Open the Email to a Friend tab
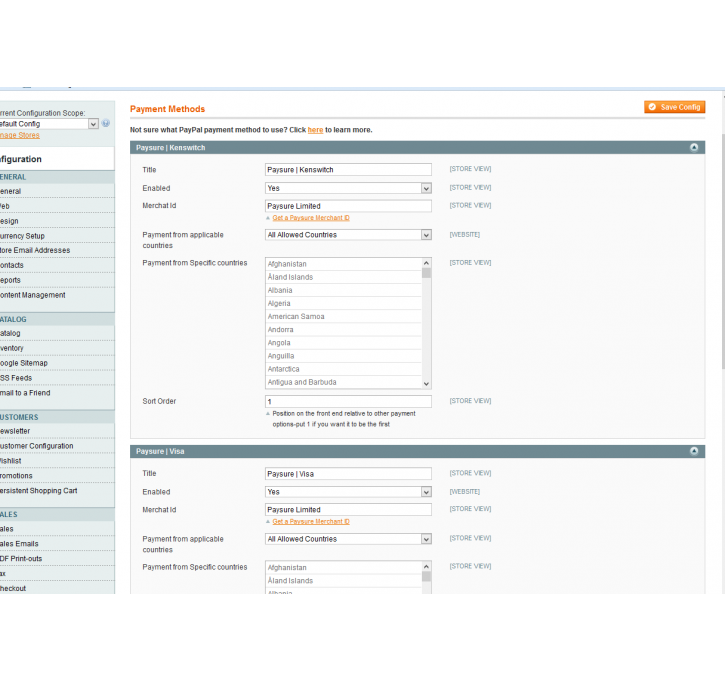 pos(57,393)
